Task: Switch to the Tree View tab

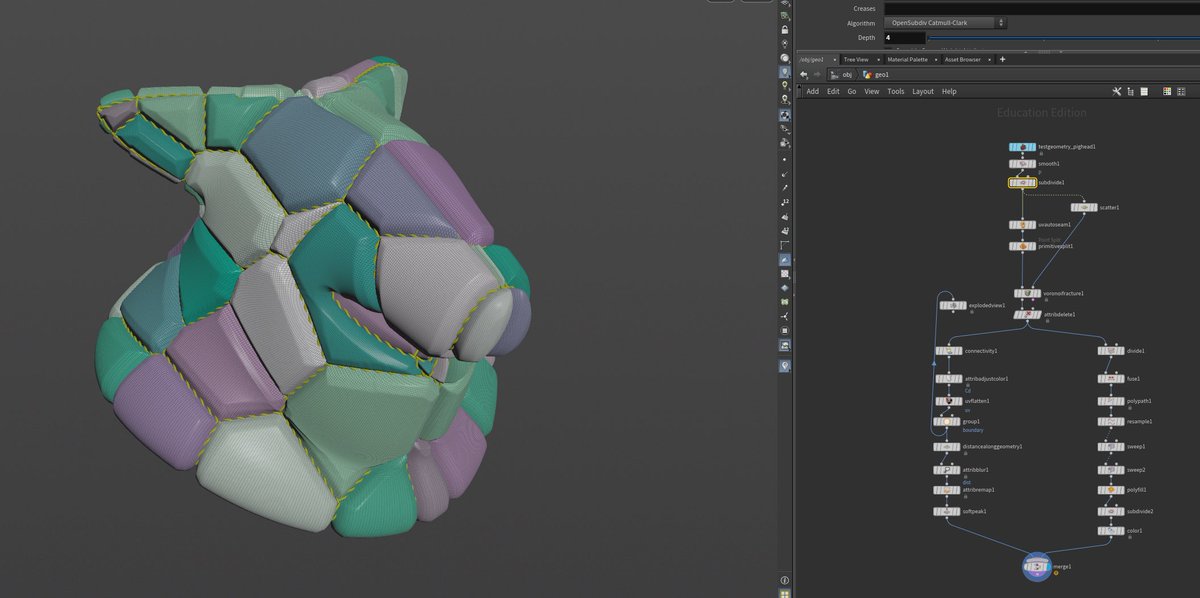Action: click(856, 60)
